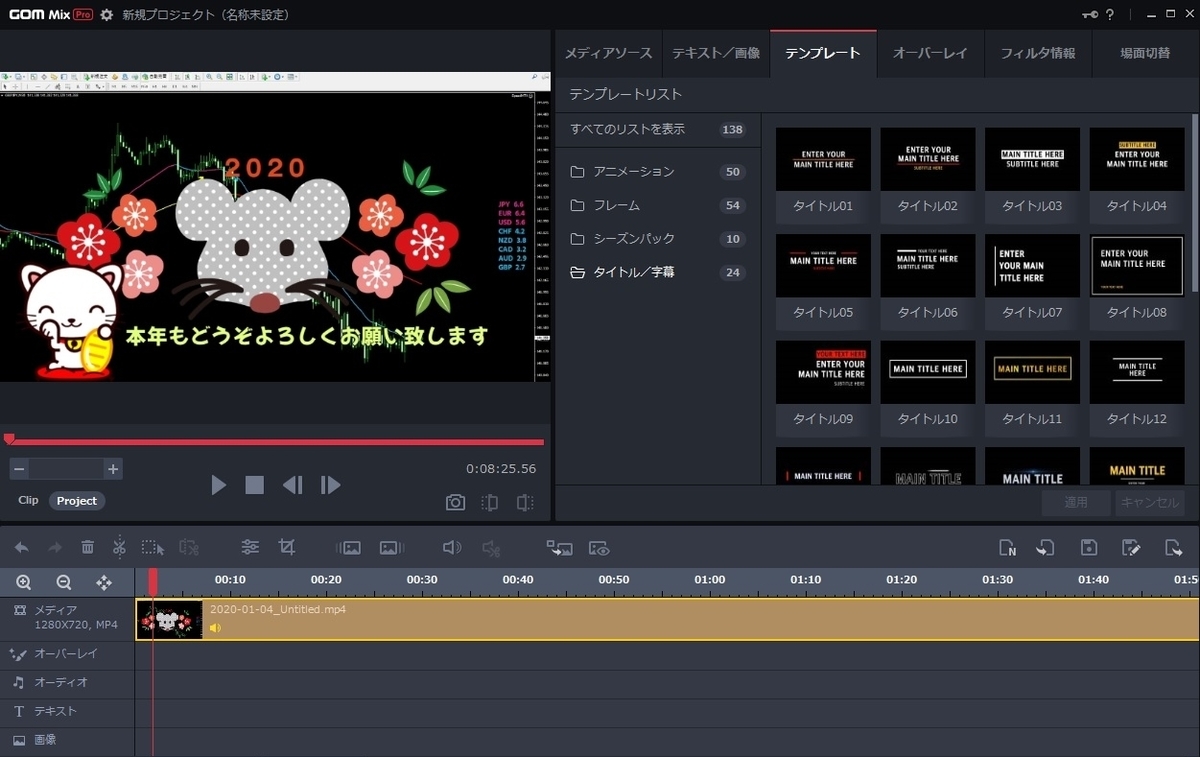Switch to the オーバーレイ tab
Image resolution: width=1200 pixels, height=757 pixels.
click(929, 53)
